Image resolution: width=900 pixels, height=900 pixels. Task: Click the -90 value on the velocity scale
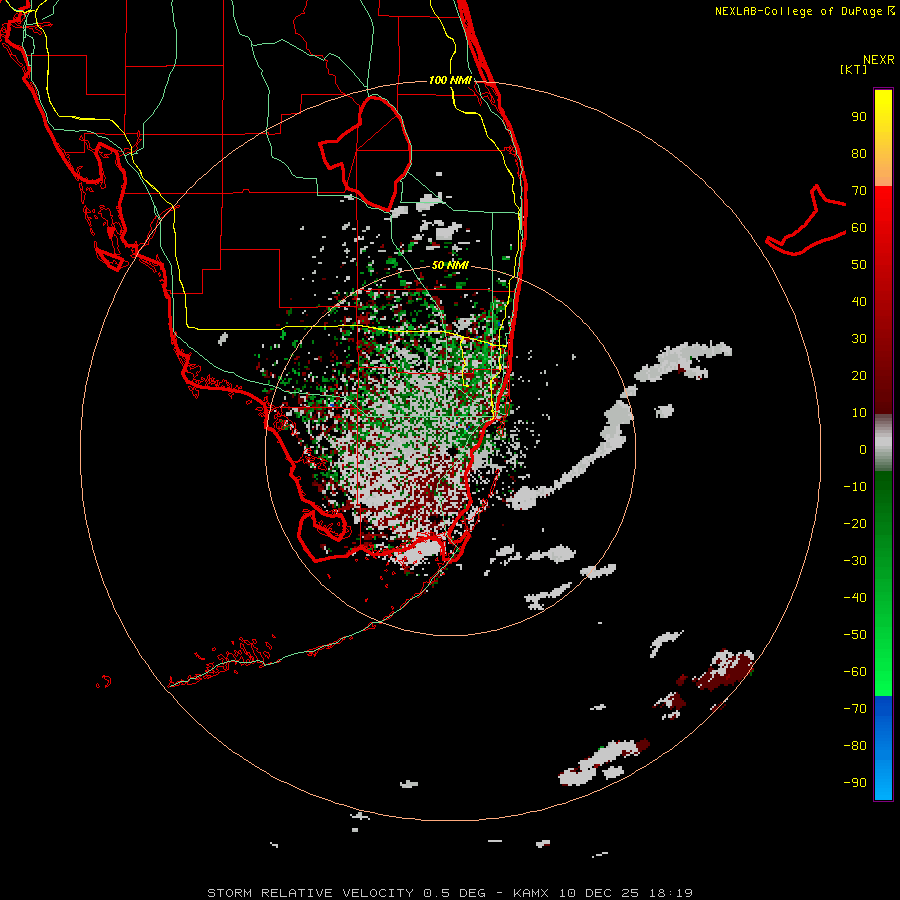(x=855, y=783)
